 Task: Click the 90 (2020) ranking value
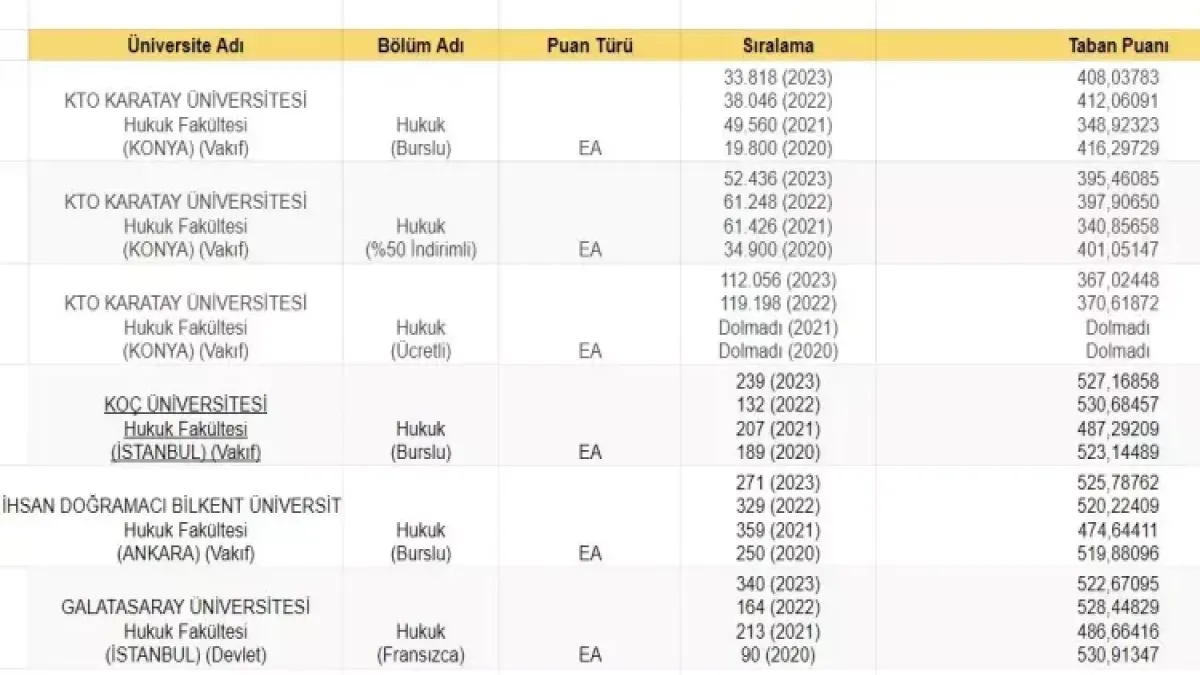point(778,656)
